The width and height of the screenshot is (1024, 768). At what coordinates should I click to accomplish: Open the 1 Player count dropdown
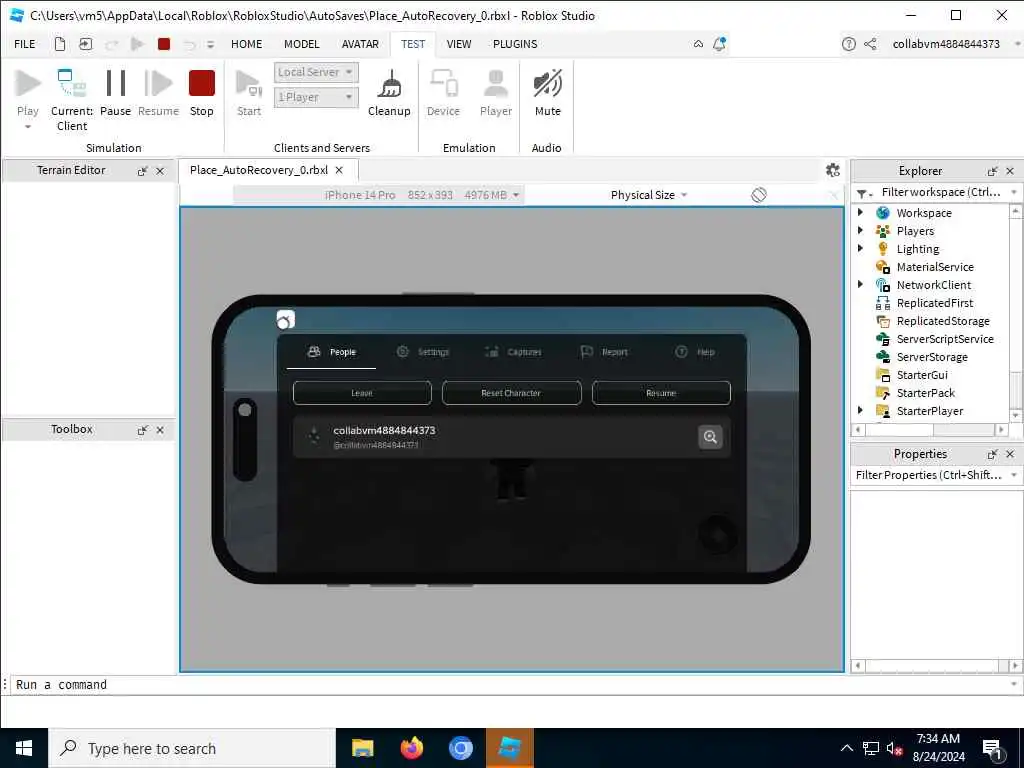click(x=316, y=97)
